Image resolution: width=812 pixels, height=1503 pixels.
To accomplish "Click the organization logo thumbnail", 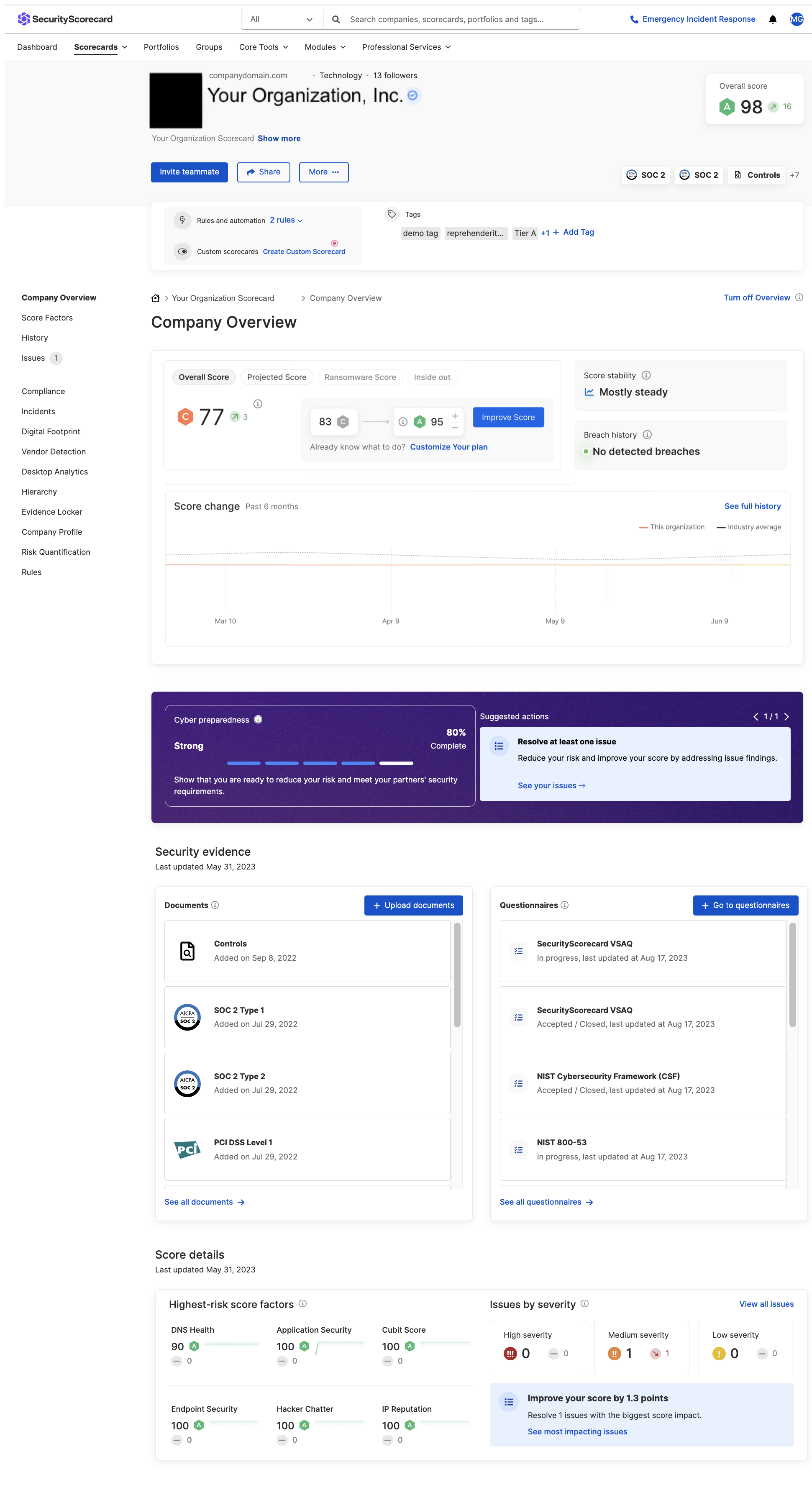I will 176,100.
